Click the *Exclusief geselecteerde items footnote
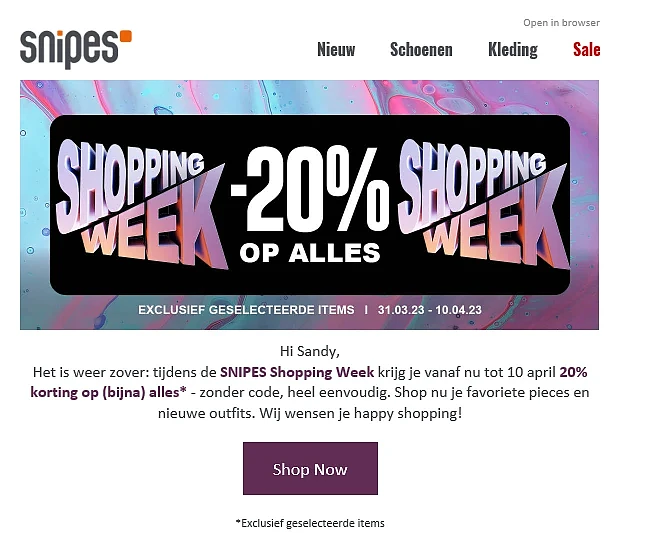This screenshot has height=533, width=654. click(310, 523)
